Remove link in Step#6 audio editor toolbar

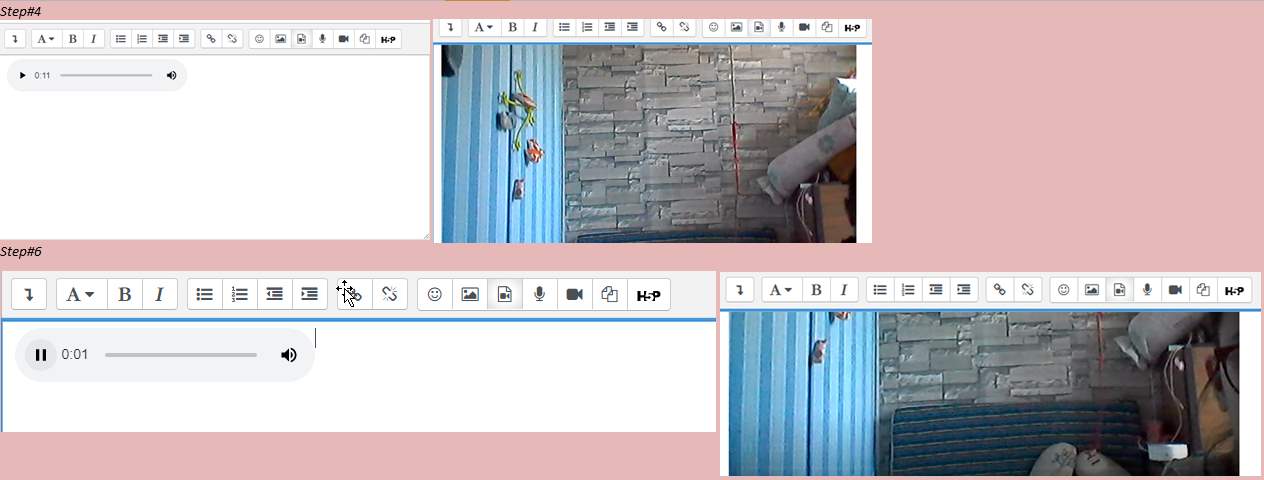pyautogui.click(x=390, y=294)
